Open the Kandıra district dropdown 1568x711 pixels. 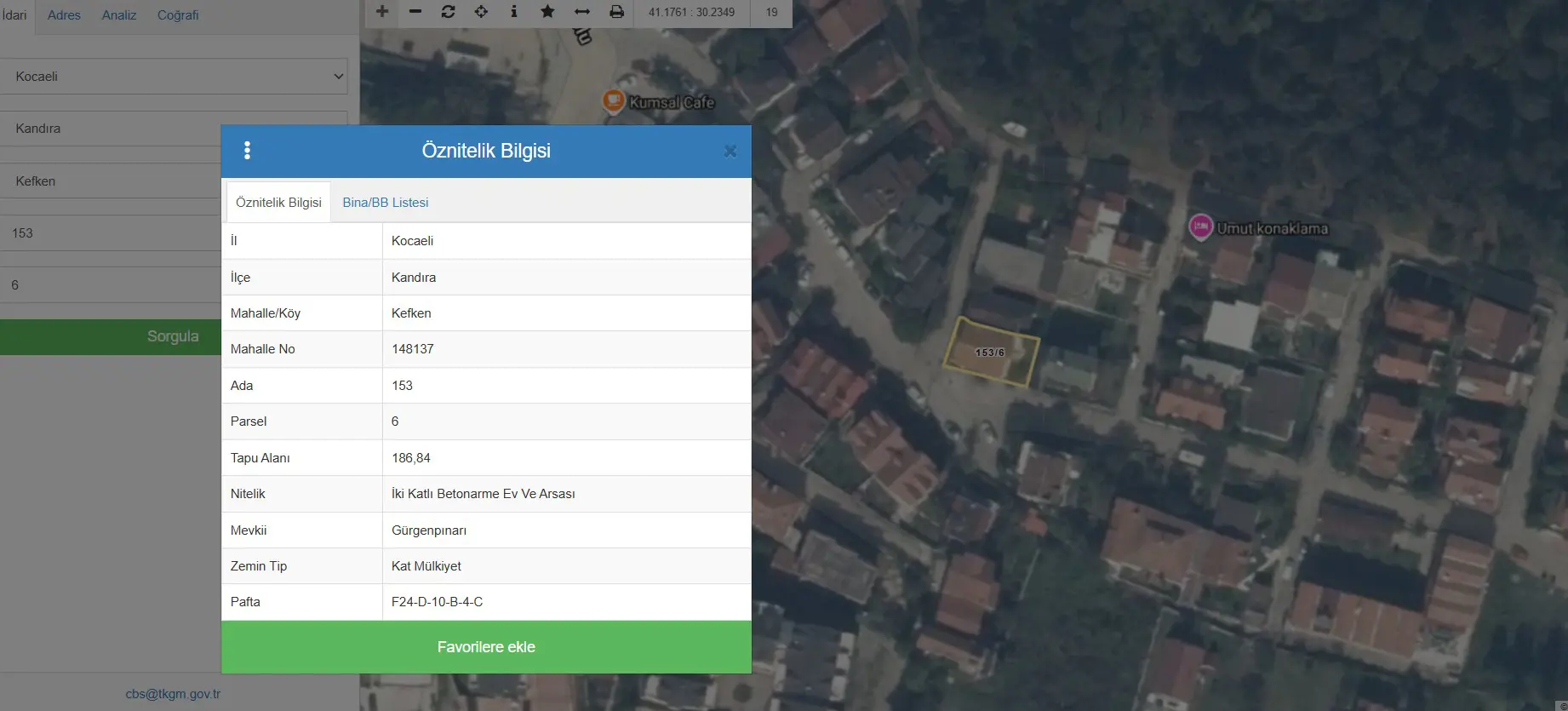(111, 129)
